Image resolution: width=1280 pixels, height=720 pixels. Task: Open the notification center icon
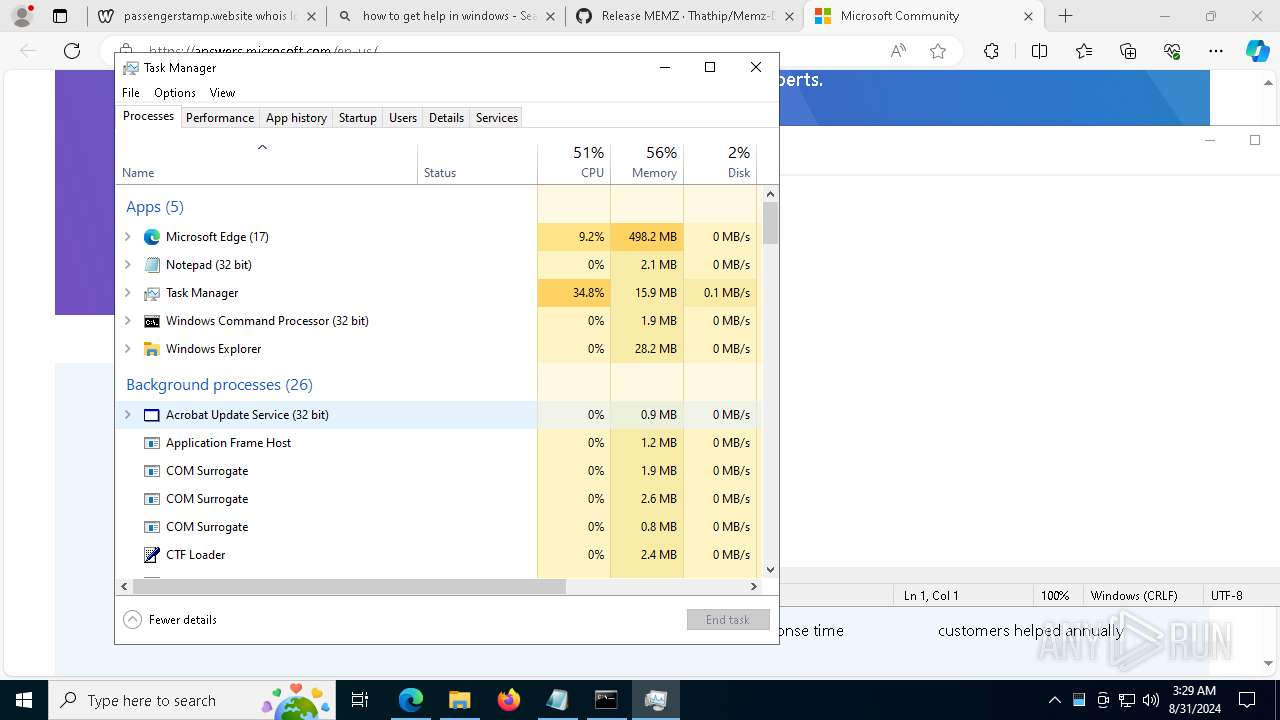1247,700
